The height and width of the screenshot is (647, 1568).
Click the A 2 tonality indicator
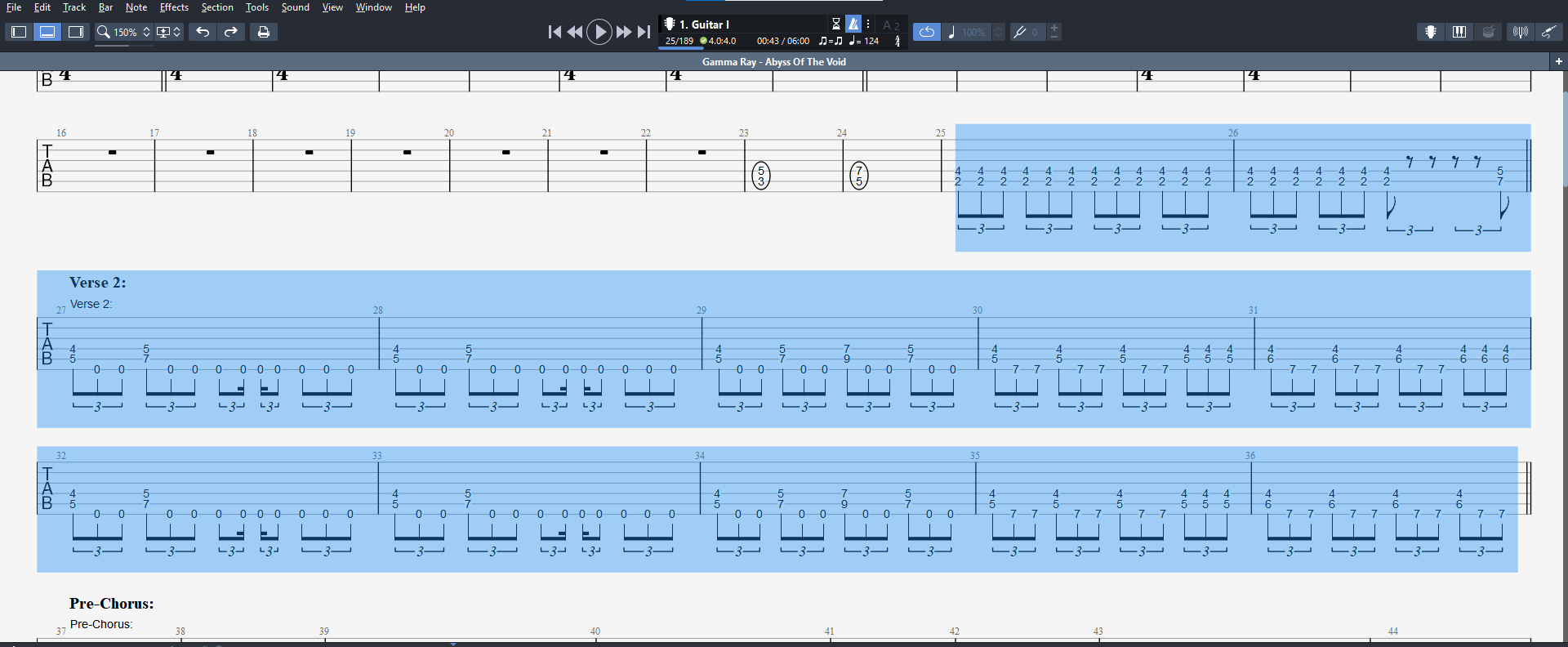891,25
